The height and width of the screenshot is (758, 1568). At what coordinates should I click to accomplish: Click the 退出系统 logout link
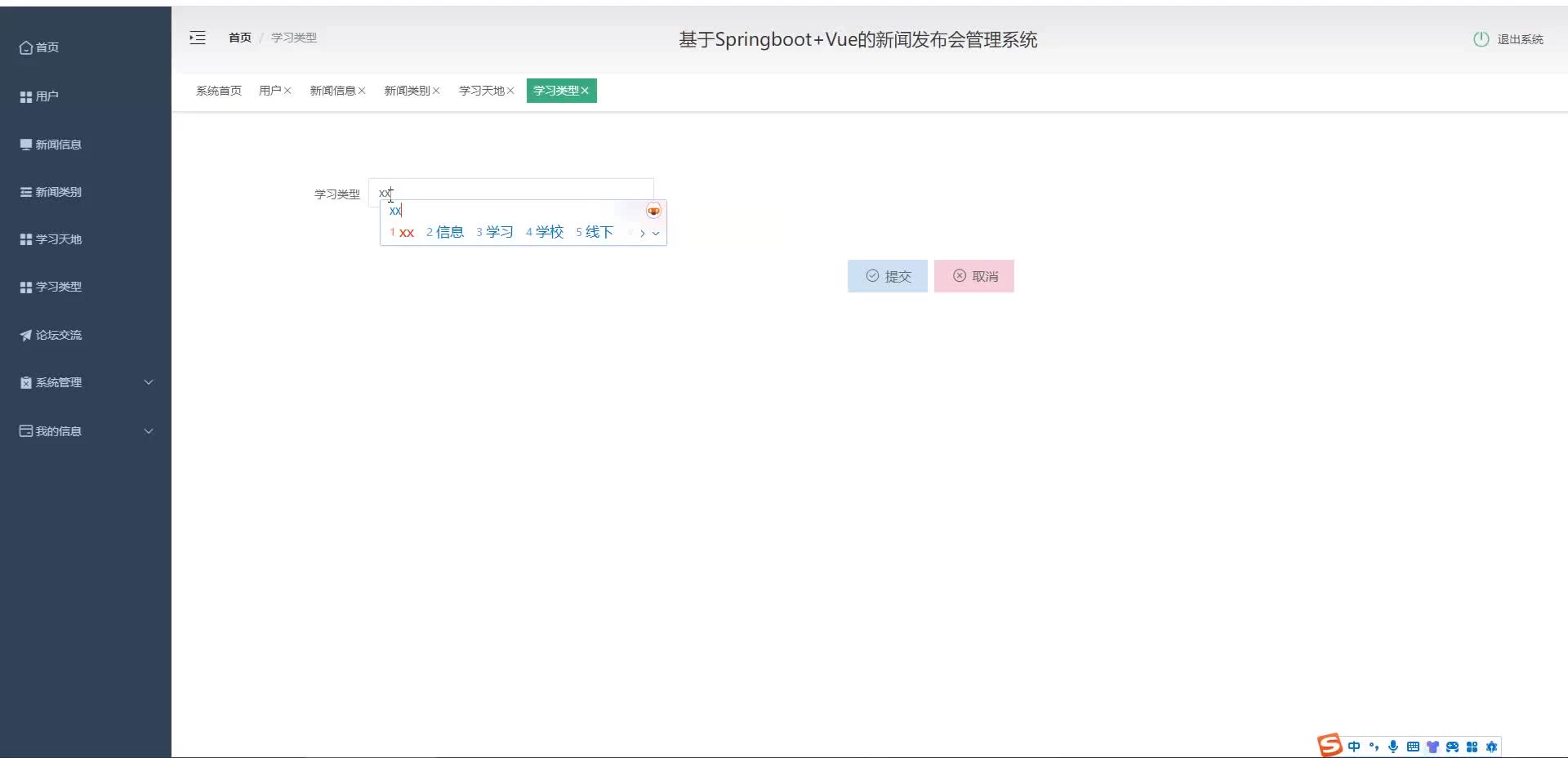click(1520, 39)
